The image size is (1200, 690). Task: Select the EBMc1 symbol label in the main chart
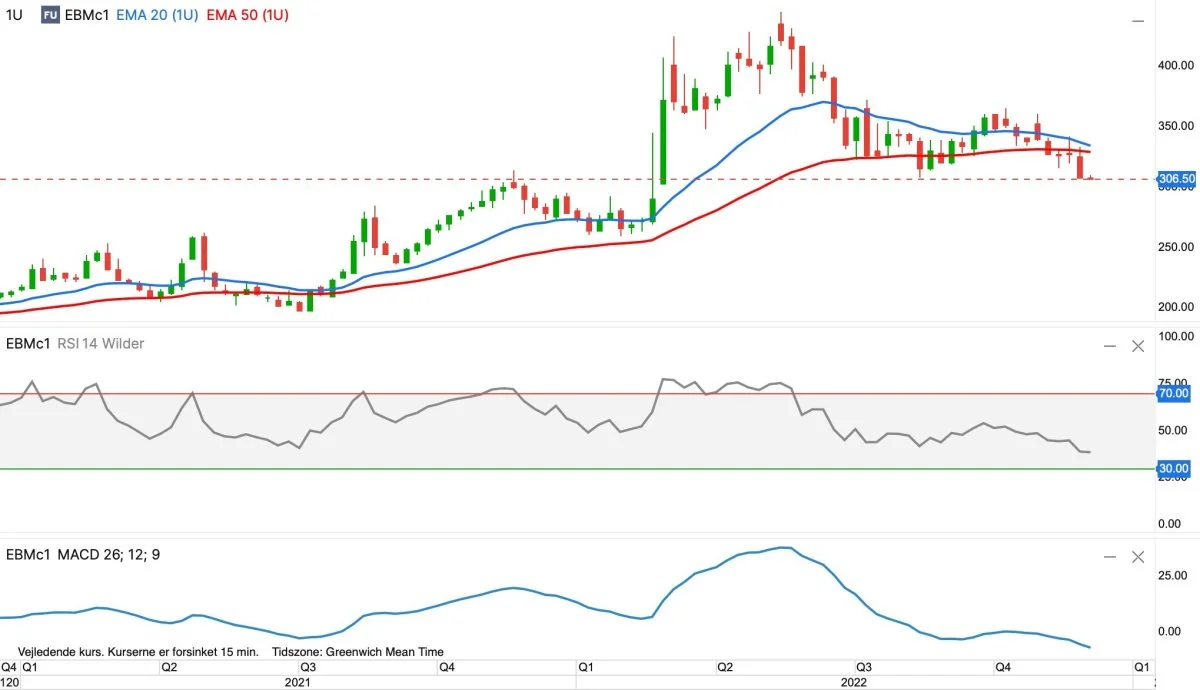[87, 16]
